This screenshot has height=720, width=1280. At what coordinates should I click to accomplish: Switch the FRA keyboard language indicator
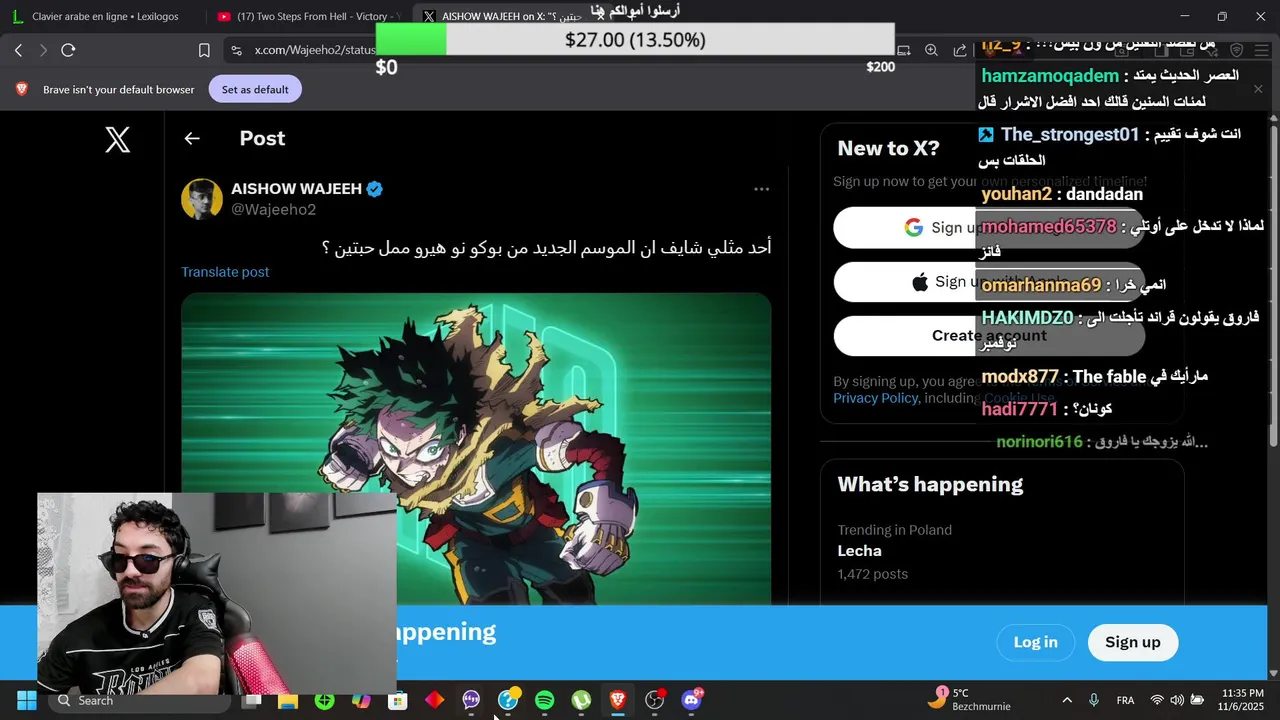[x=1125, y=700]
